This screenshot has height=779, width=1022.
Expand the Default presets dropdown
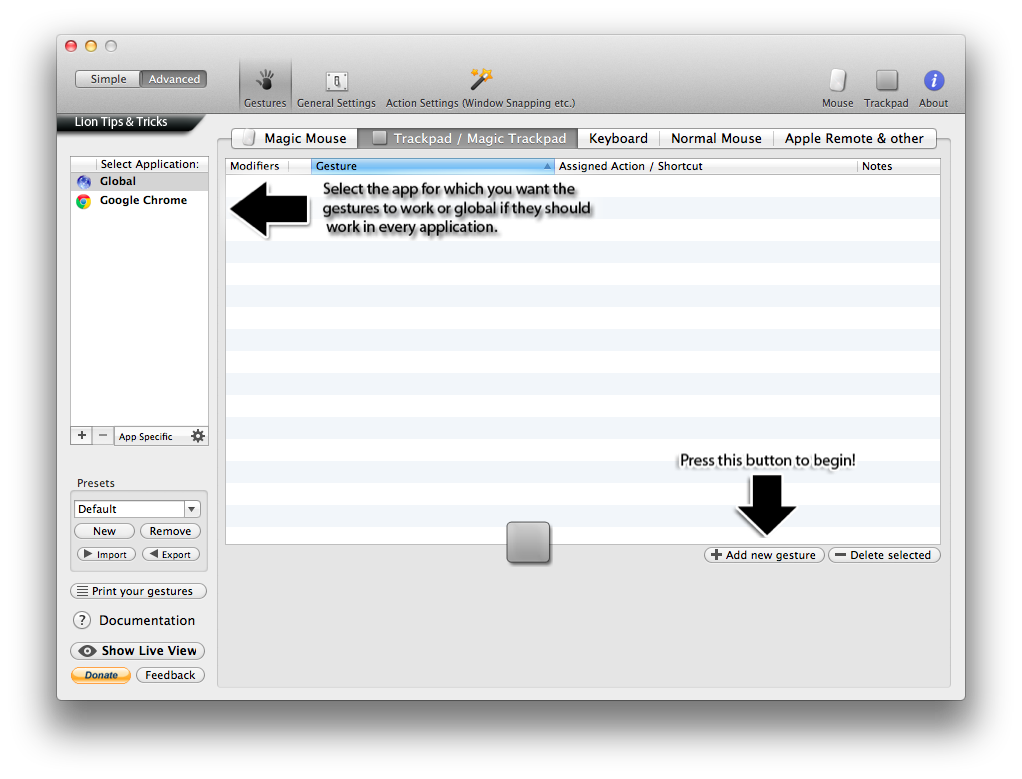pos(192,509)
